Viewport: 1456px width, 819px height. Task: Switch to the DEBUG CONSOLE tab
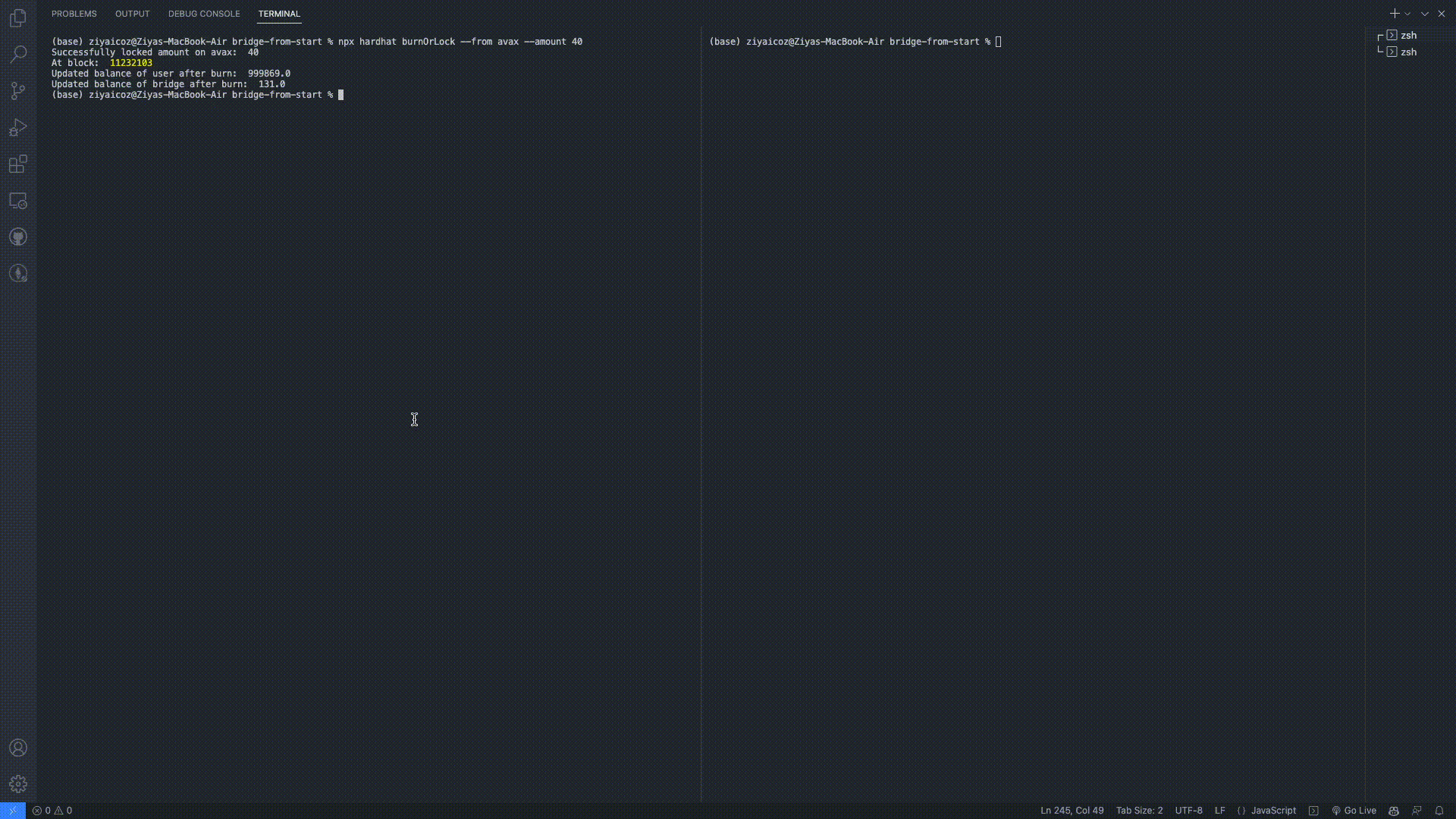coord(204,14)
